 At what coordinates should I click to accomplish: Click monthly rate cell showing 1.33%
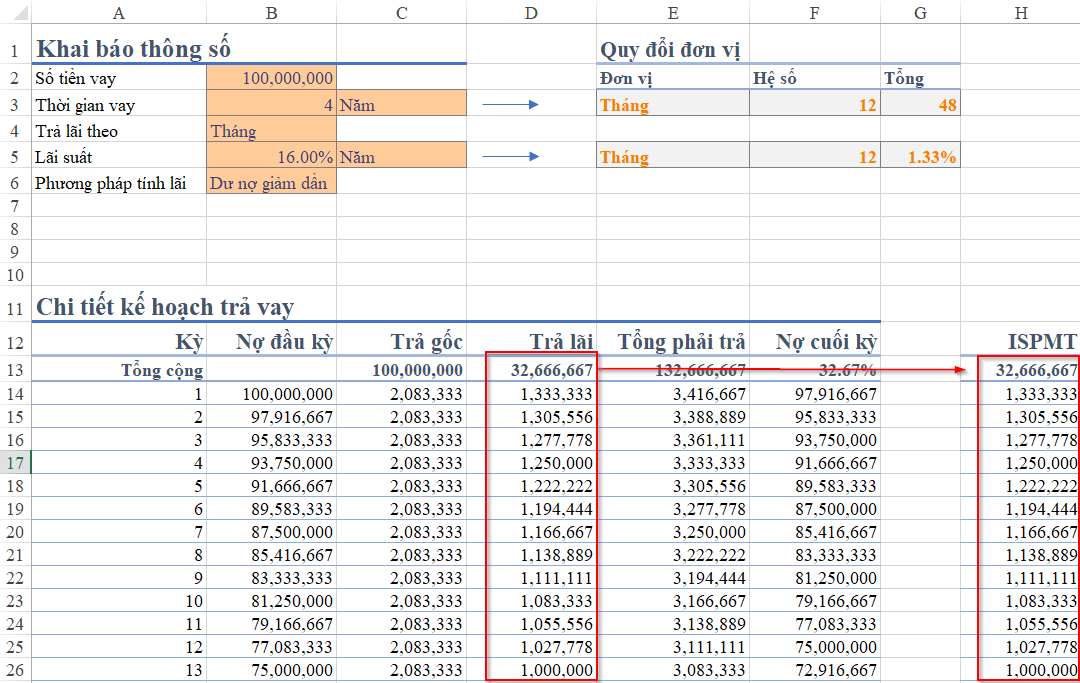920,156
